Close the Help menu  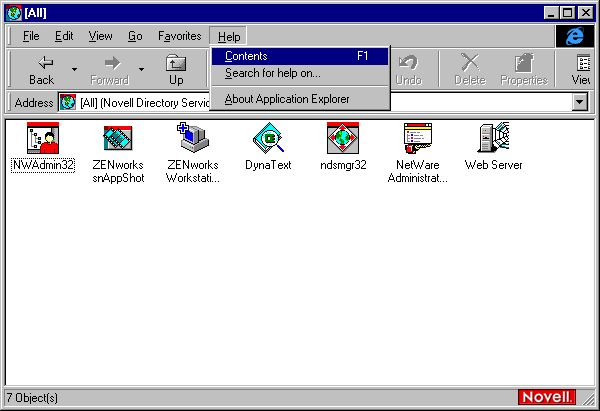[x=228, y=36]
